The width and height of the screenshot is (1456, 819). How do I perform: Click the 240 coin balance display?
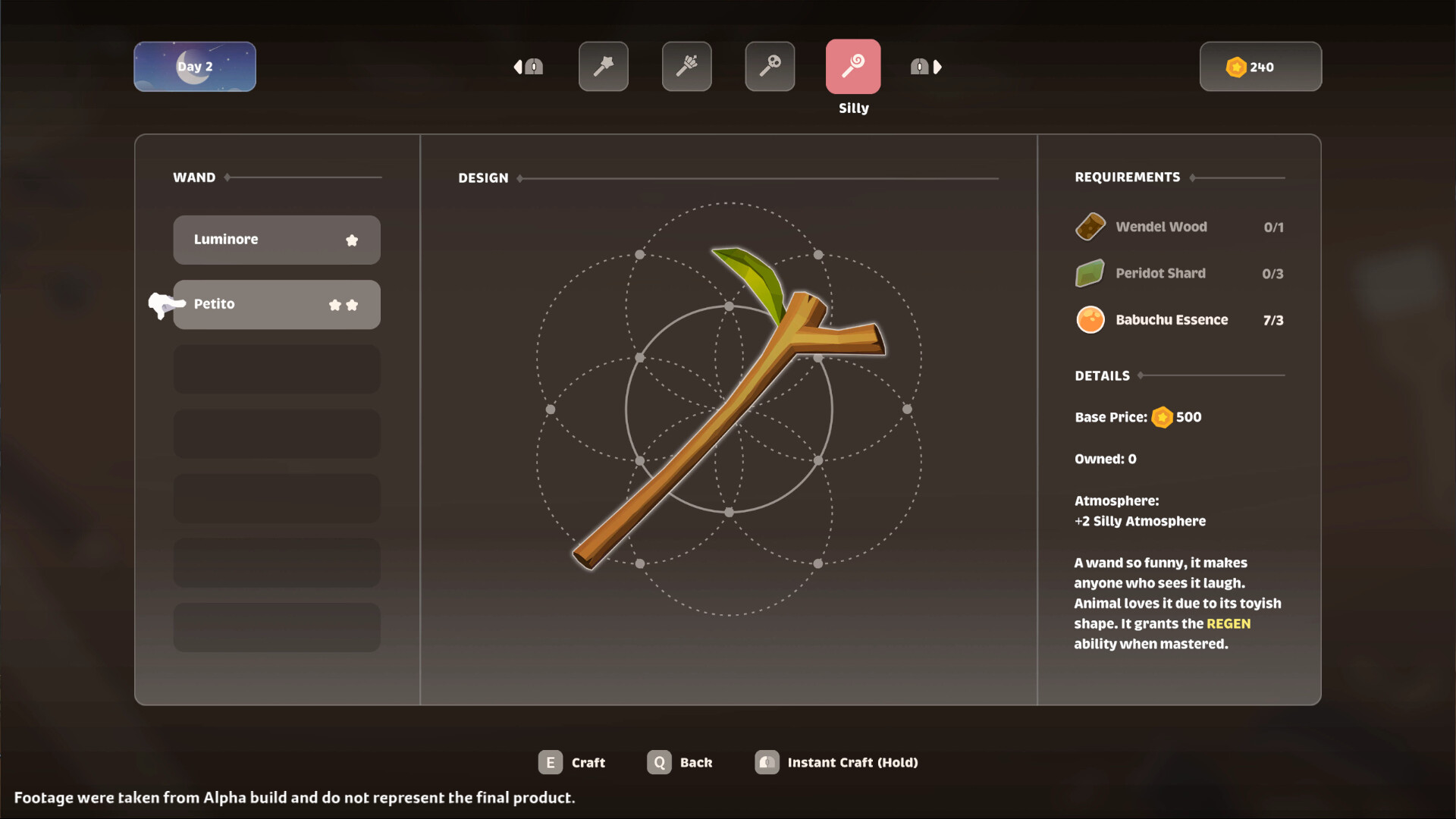coord(1260,67)
